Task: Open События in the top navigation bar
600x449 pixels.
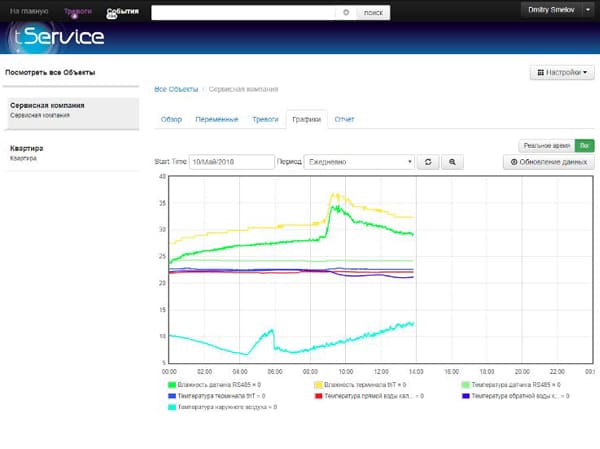Action: pos(122,11)
